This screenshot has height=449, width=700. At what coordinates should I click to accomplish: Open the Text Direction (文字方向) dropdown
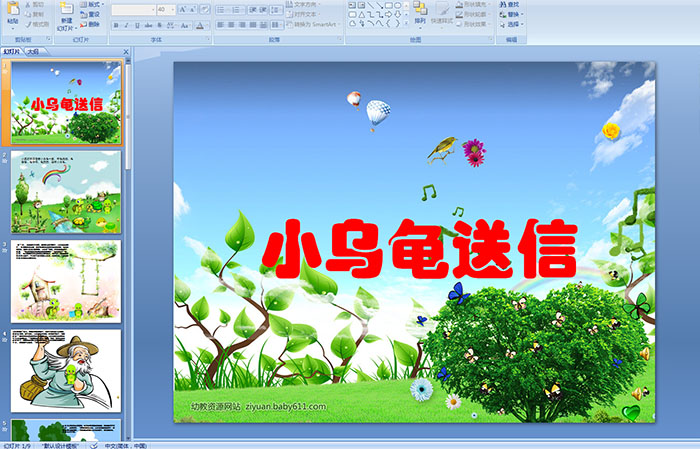(x=304, y=4)
